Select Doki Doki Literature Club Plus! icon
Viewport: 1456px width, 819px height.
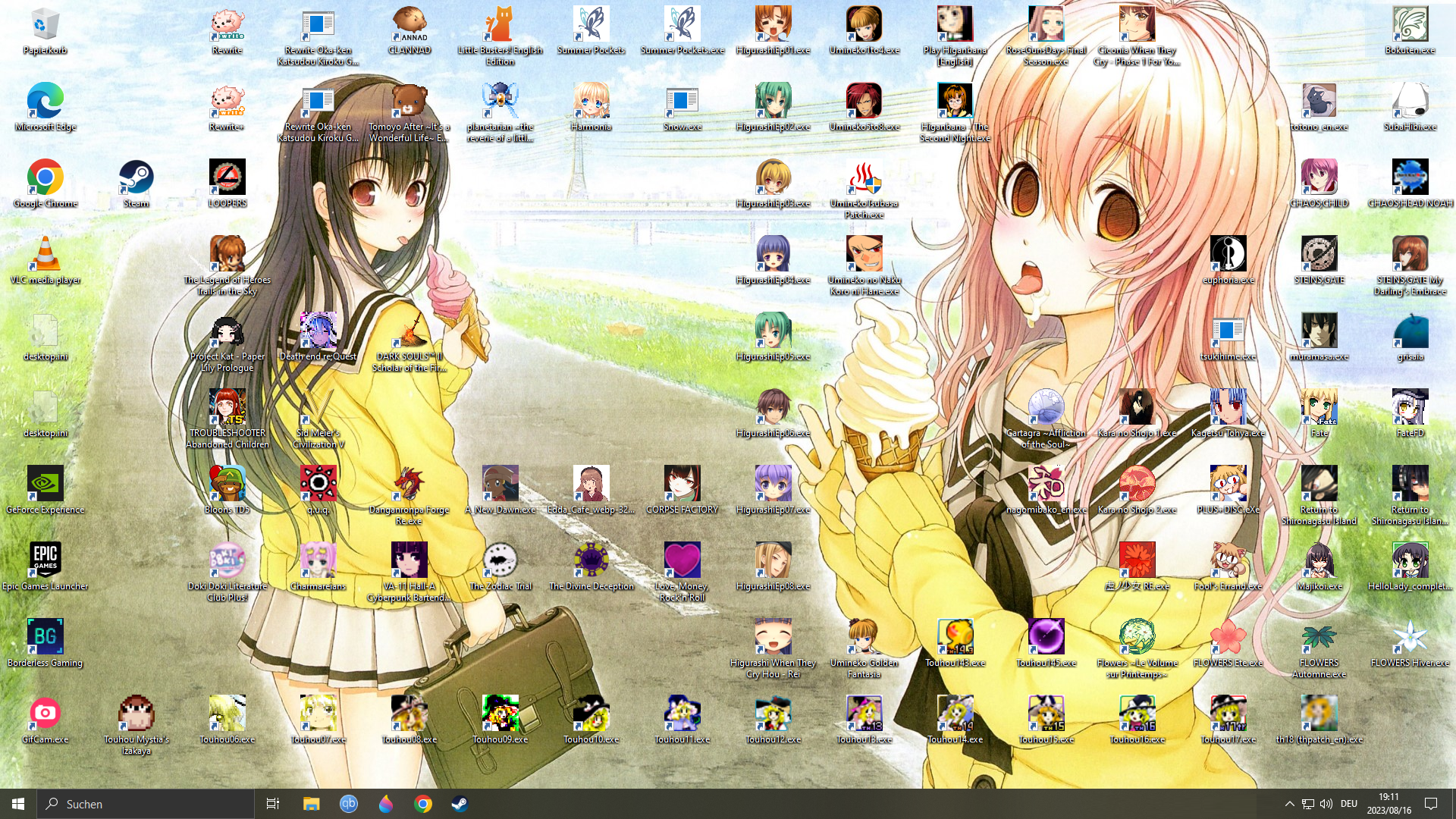click(227, 572)
